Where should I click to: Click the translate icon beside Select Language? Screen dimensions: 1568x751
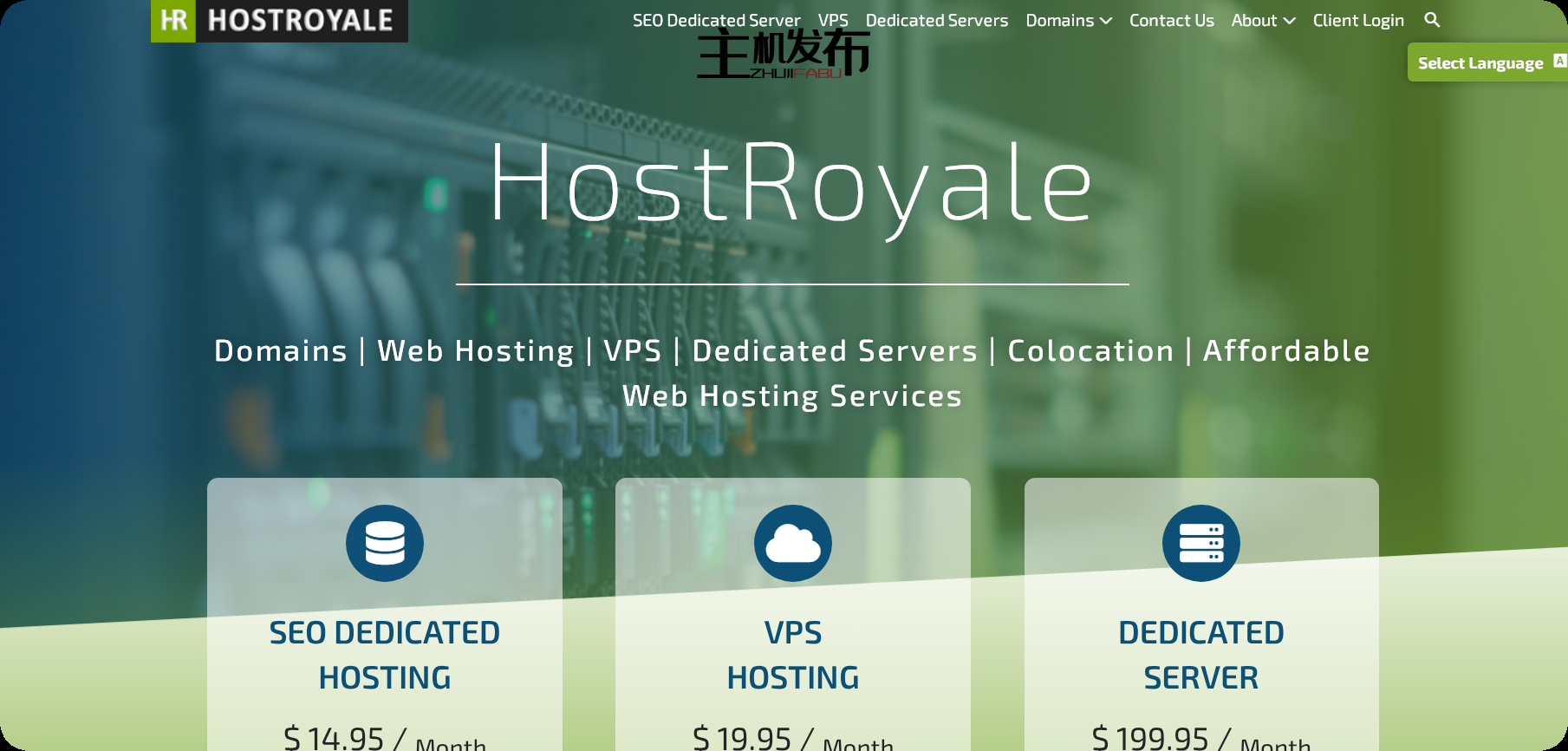point(1559,61)
